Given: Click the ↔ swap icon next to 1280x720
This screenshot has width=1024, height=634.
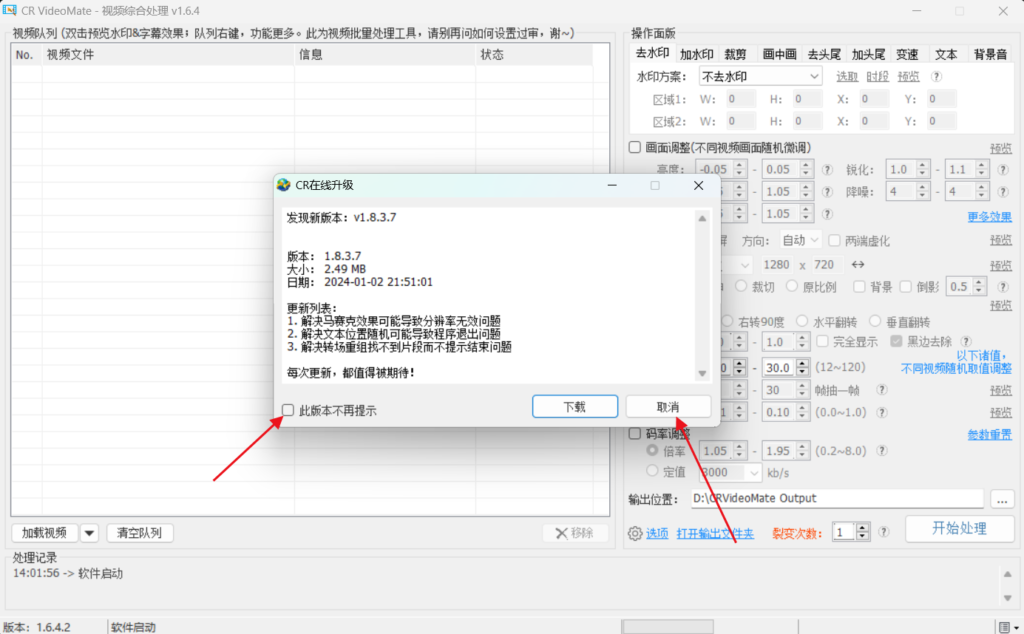Looking at the screenshot, I should (858, 265).
